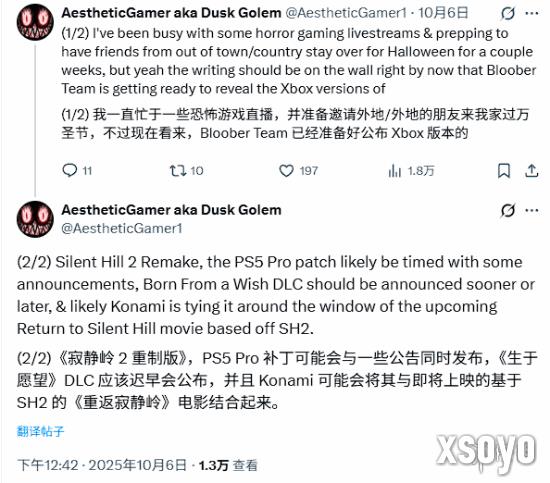This screenshot has width=550, height=483.
Task: Click the 下午12:42 · 2025年10月6日 timestamp
Action: pos(102,465)
